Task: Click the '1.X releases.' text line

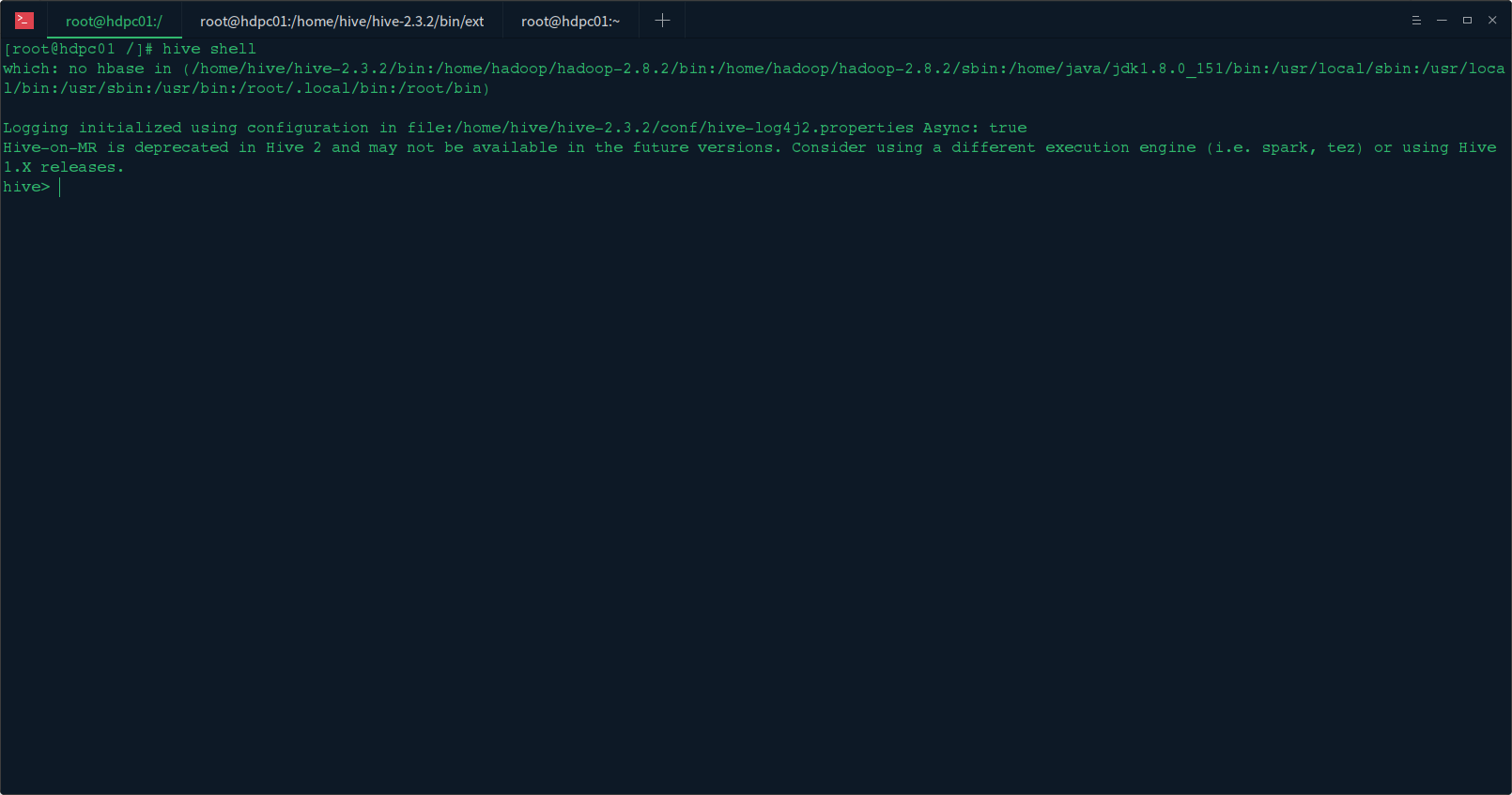Action: 63,167
